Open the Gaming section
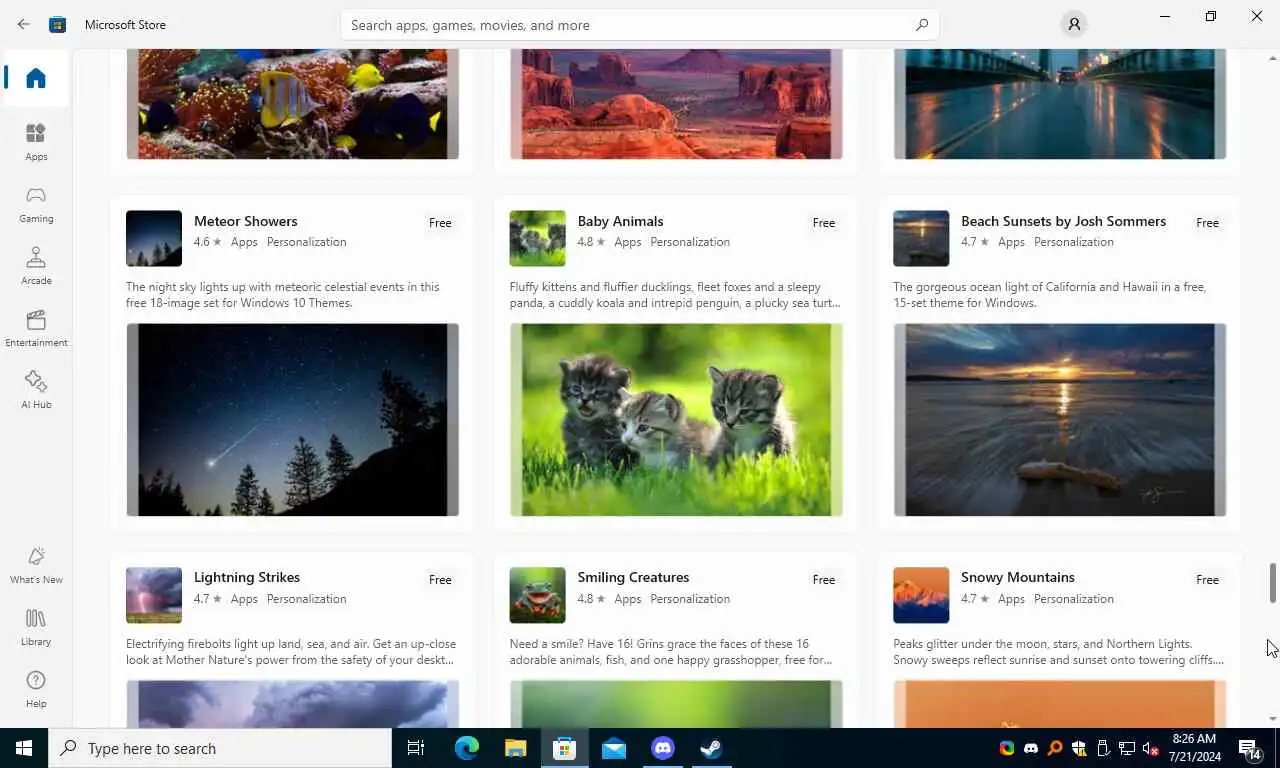Image resolution: width=1280 pixels, height=768 pixels. [36, 203]
